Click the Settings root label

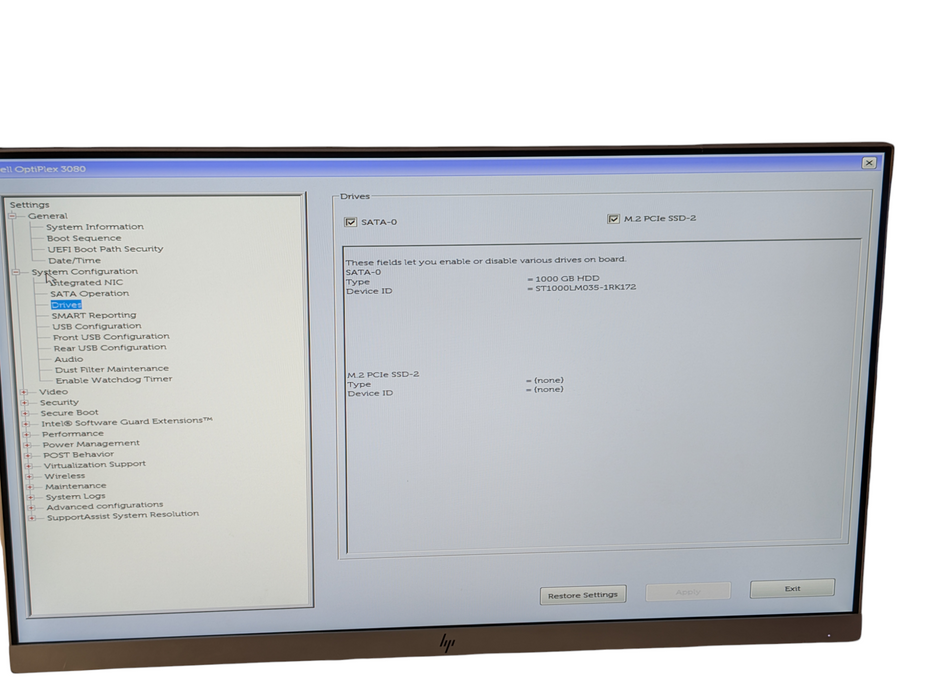30,205
